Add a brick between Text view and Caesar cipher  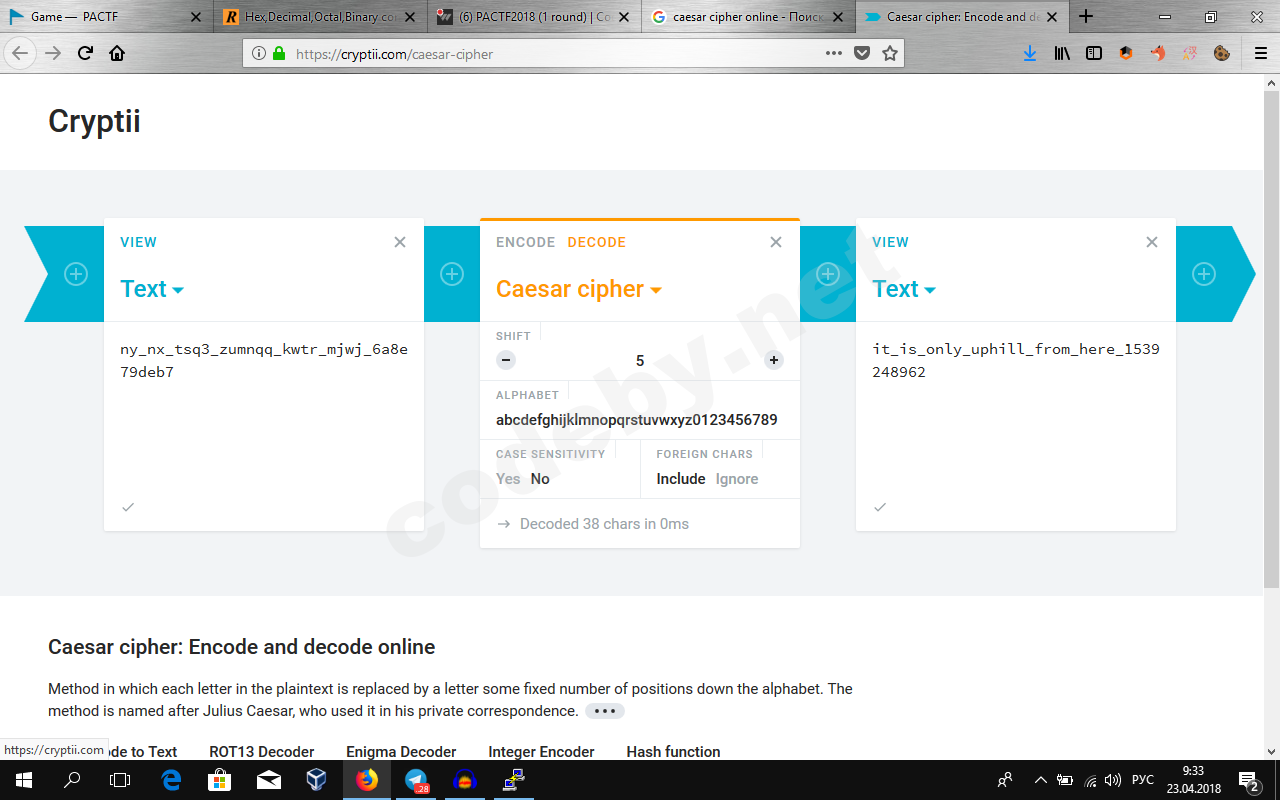[x=452, y=274]
